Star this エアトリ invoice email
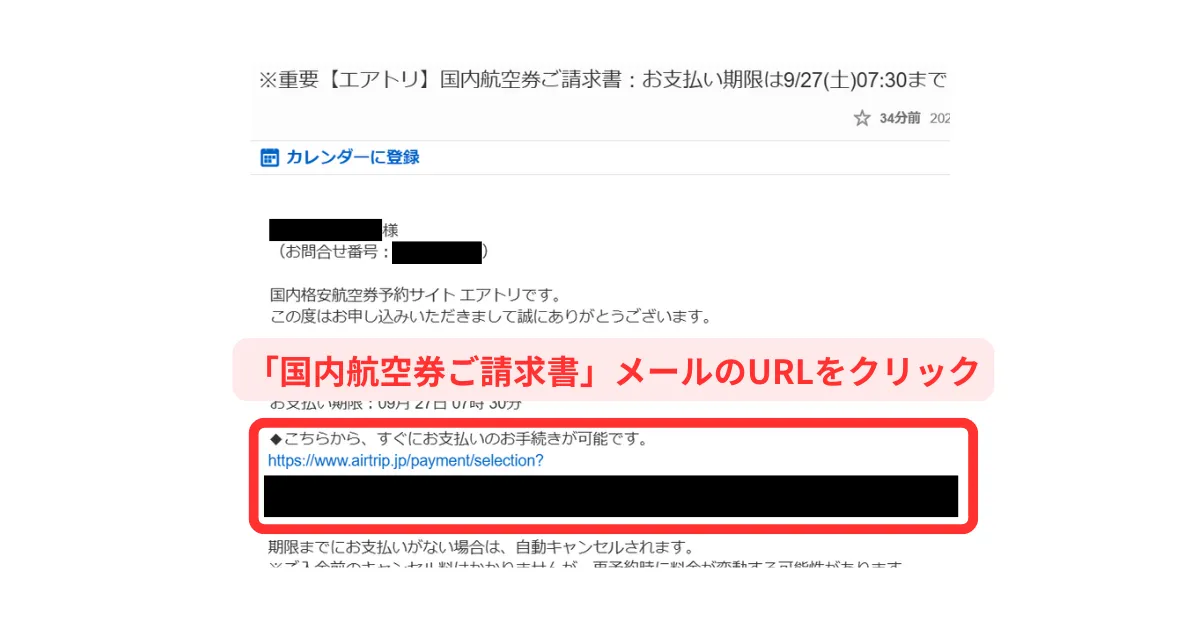1200x630 pixels. (862, 118)
